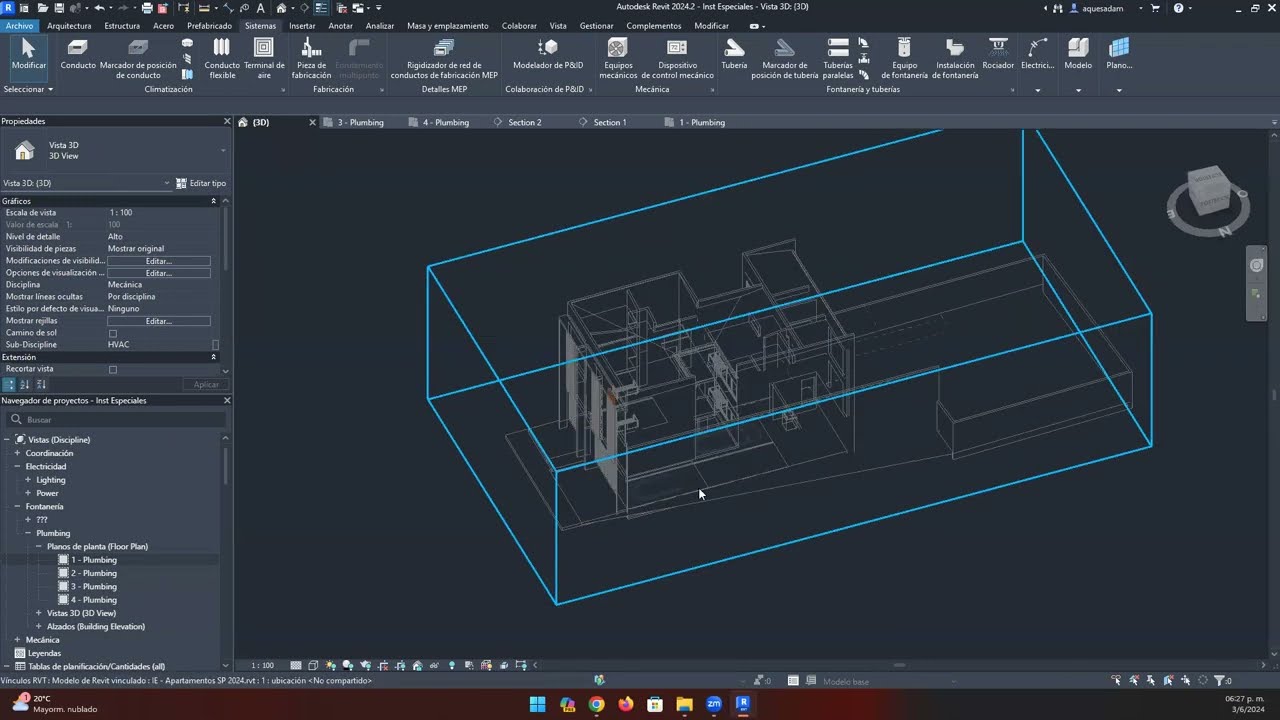Click the disabled Aplicar button
Image resolution: width=1280 pixels, height=720 pixels.
pyautogui.click(x=206, y=384)
